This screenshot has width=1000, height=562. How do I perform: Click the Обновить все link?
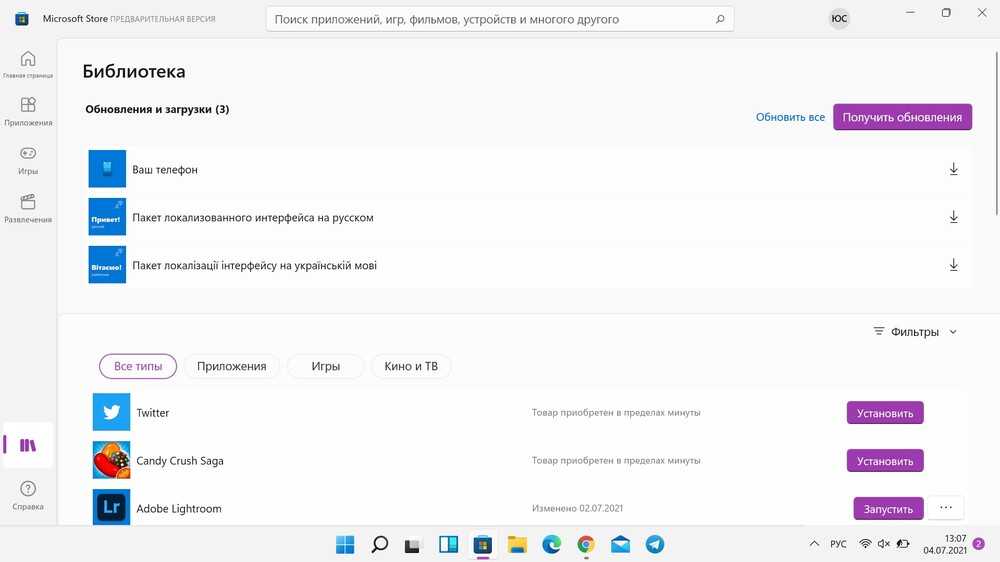(790, 117)
